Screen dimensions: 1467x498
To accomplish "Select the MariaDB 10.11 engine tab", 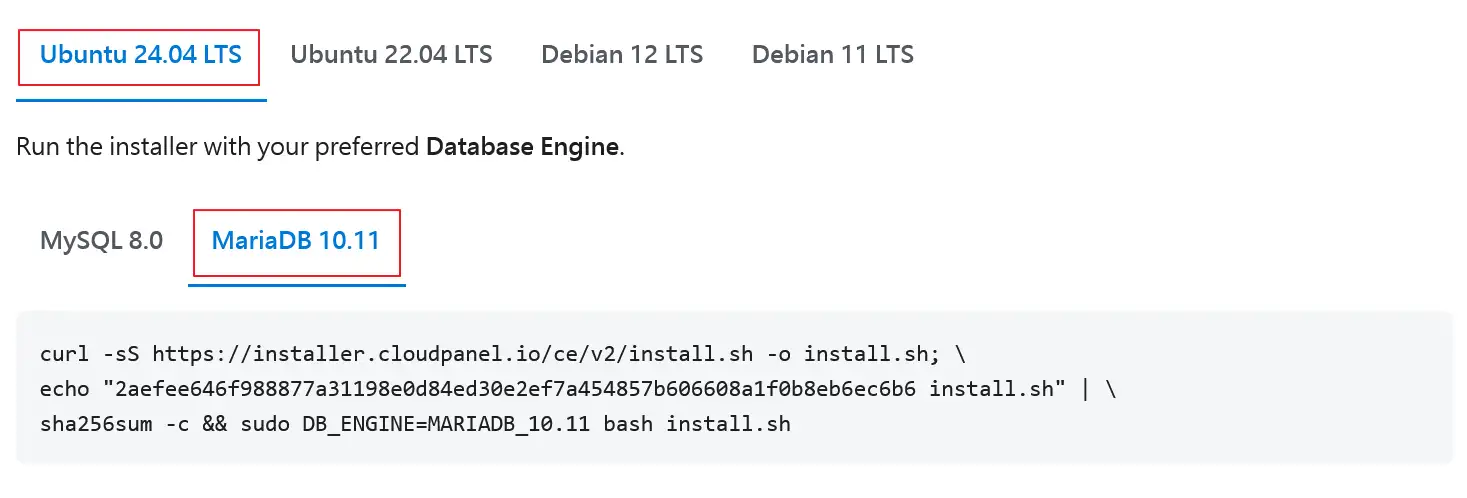I will (296, 241).
